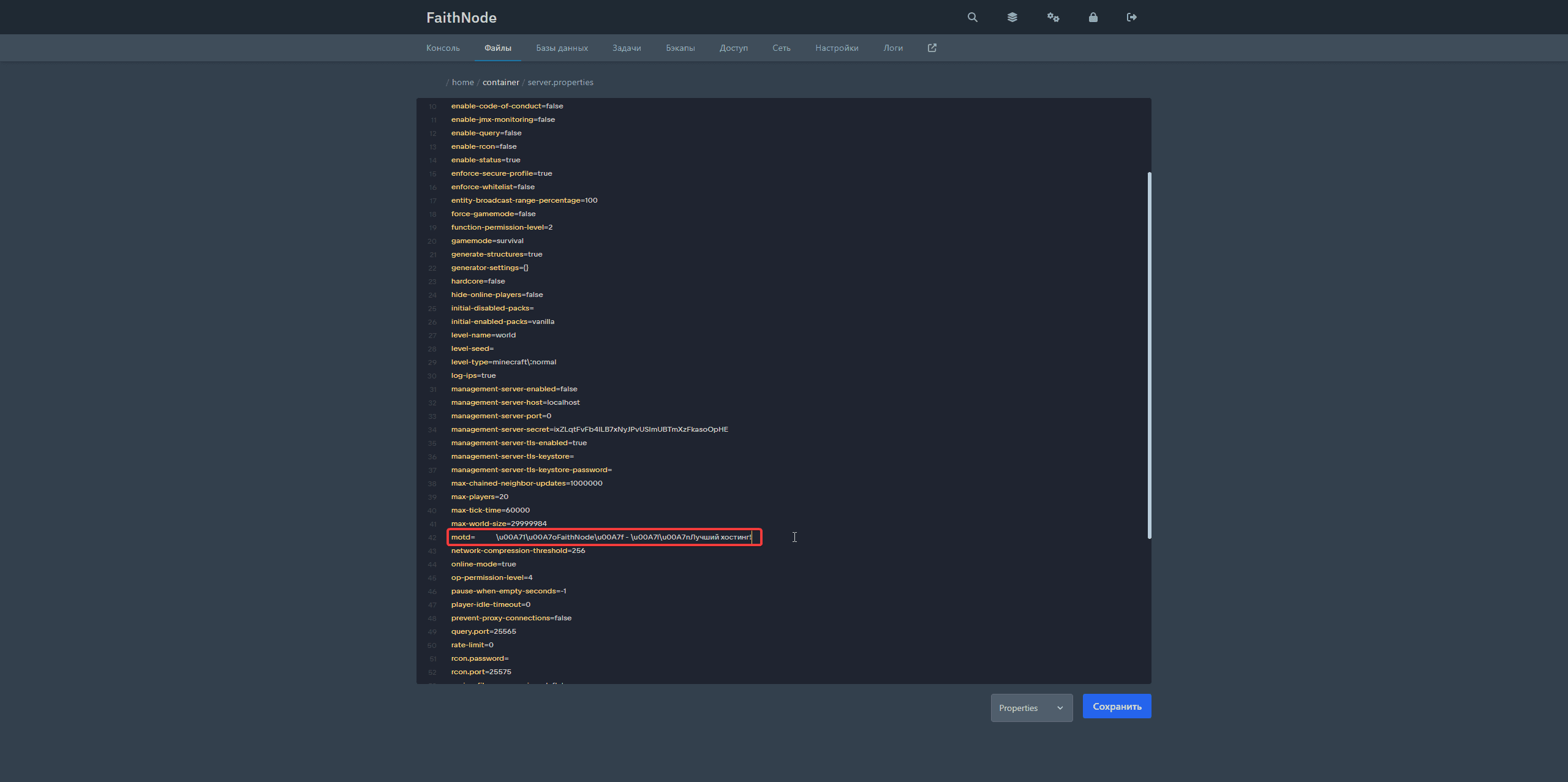Open the Бэкапы tab
Viewport: 1568px width, 782px height.
[x=680, y=48]
